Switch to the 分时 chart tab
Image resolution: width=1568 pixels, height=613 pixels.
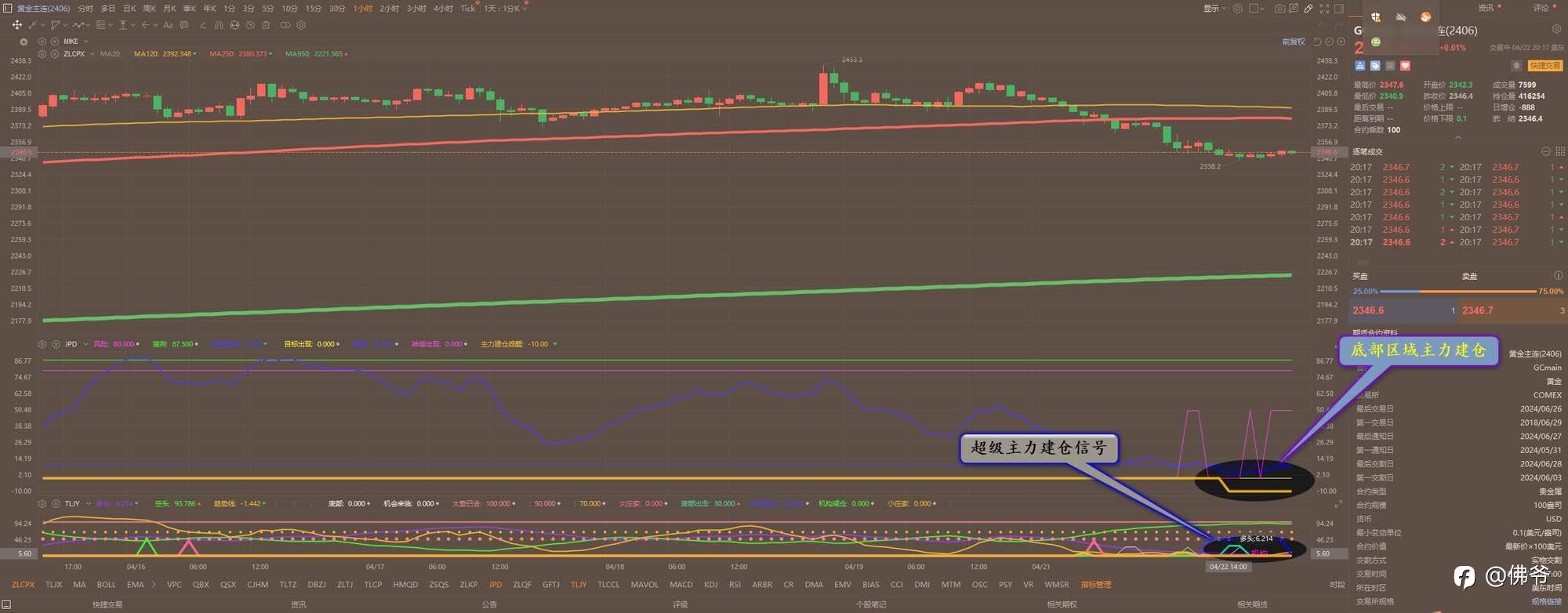(85, 9)
